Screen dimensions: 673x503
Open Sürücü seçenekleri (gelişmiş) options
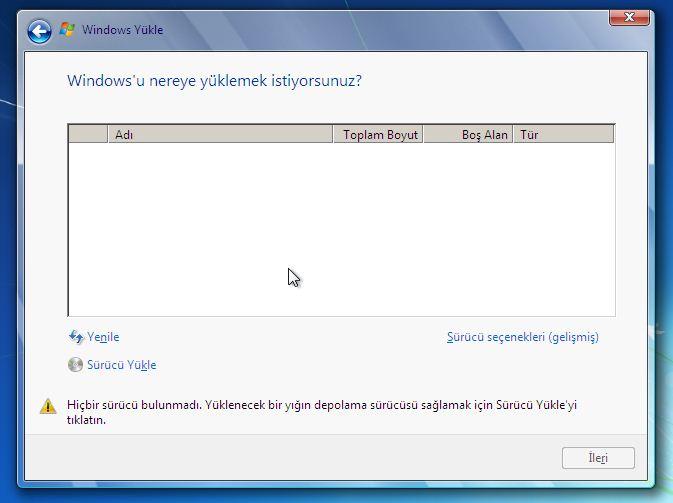(x=522, y=337)
